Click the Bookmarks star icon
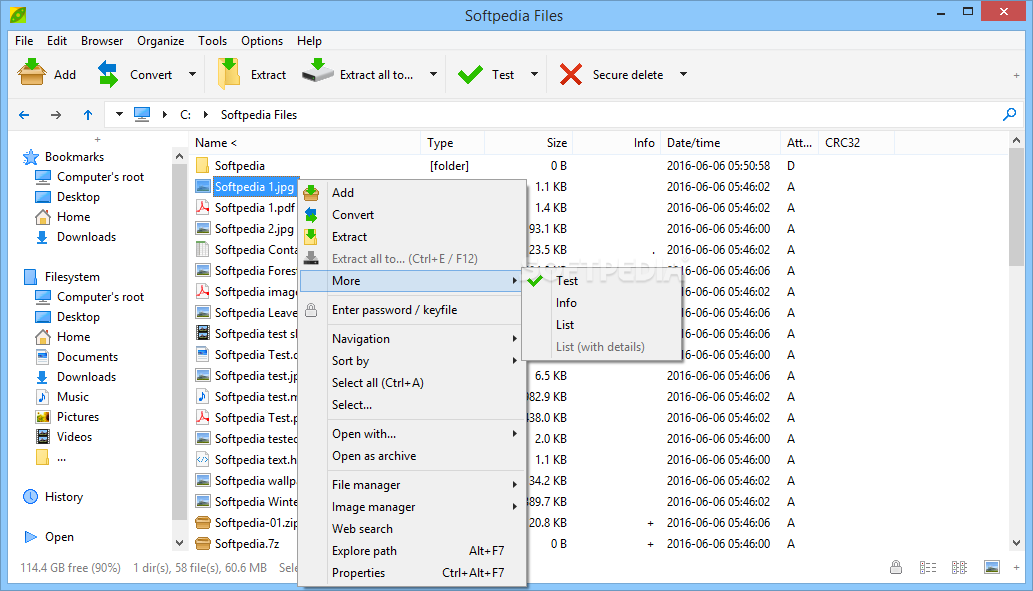 point(30,157)
